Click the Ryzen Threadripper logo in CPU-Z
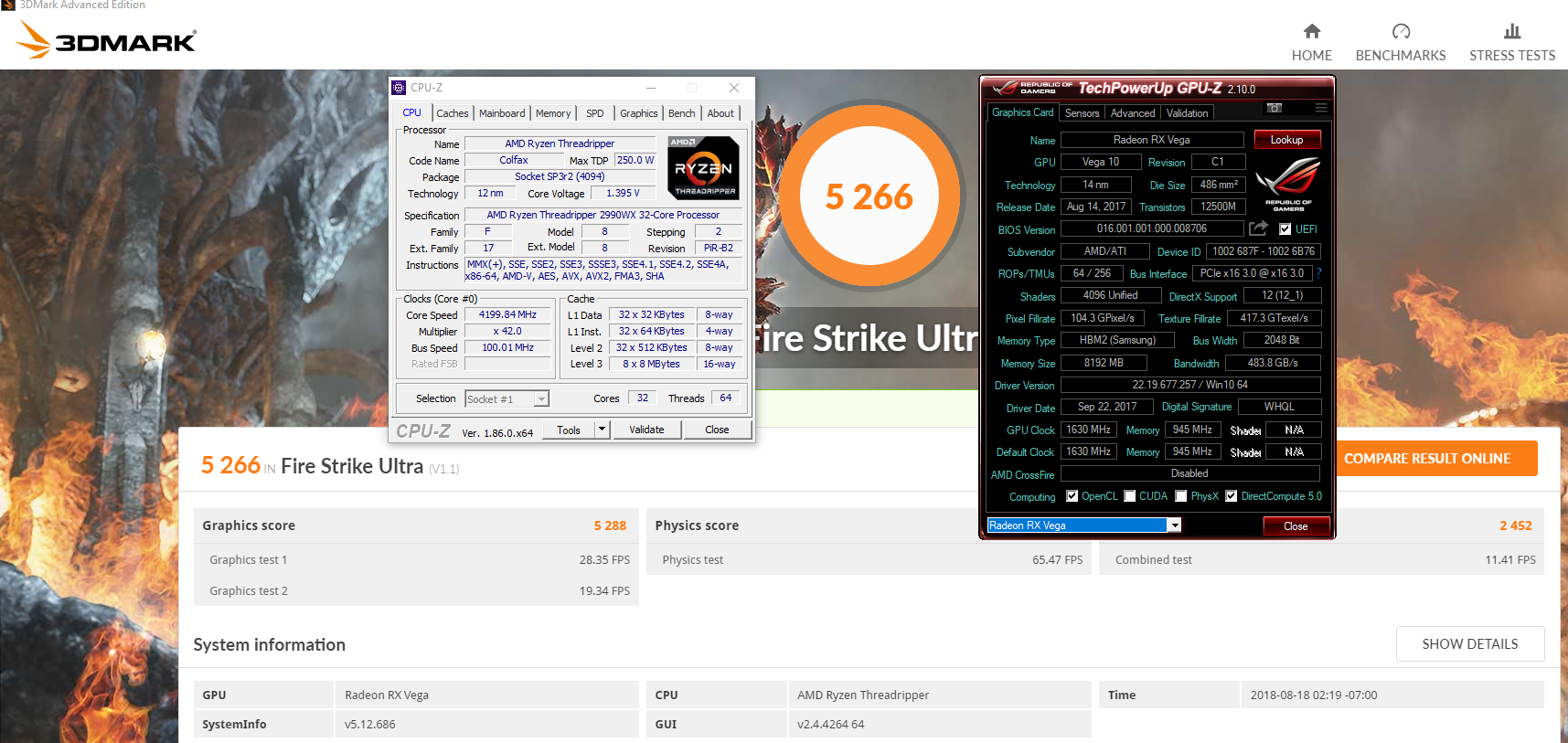Screen dimensions: 1568x743 (704, 167)
